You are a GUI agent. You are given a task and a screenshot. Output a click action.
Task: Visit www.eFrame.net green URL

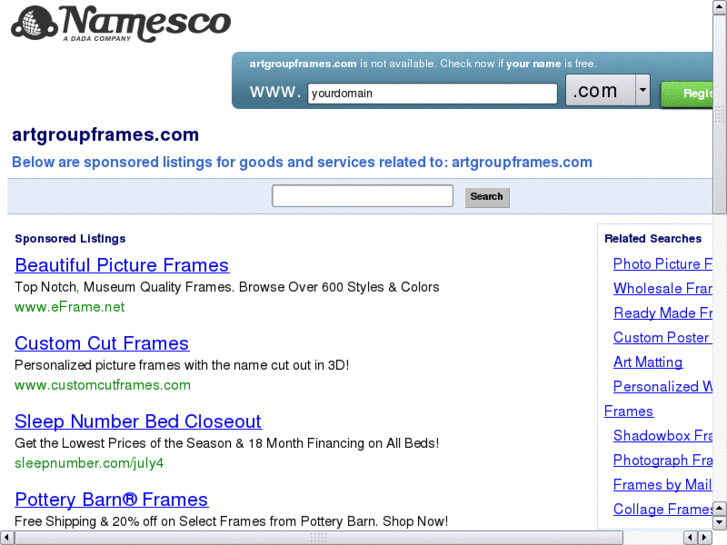coord(70,307)
